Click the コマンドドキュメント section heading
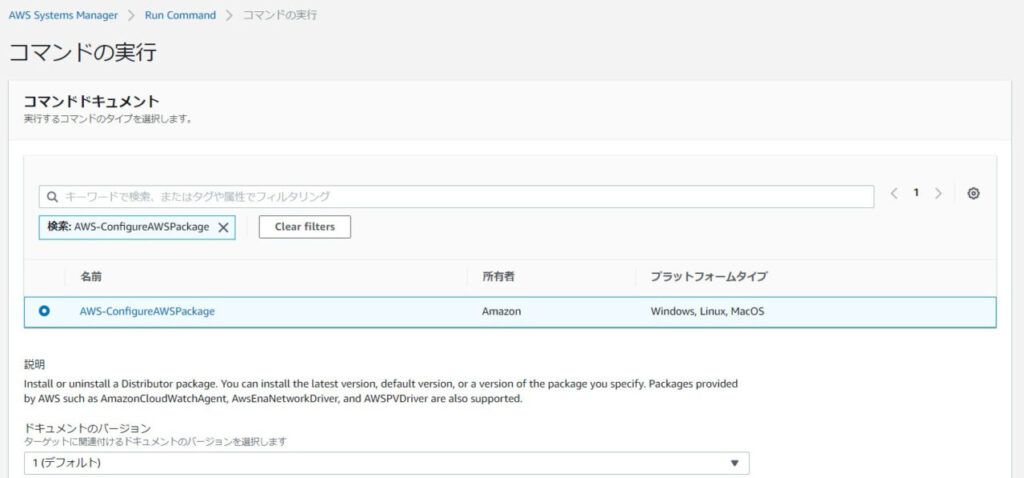The height and width of the screenshot is (478, 1024). 91,101
